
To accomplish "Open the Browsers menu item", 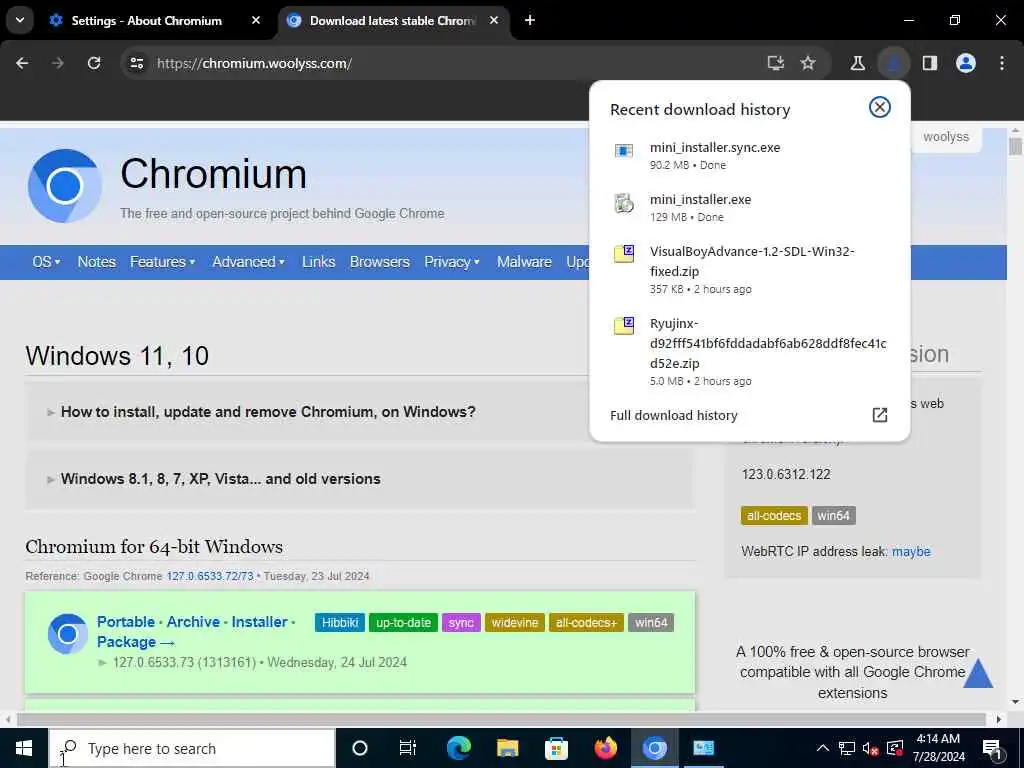I will [x=379, y=262].
